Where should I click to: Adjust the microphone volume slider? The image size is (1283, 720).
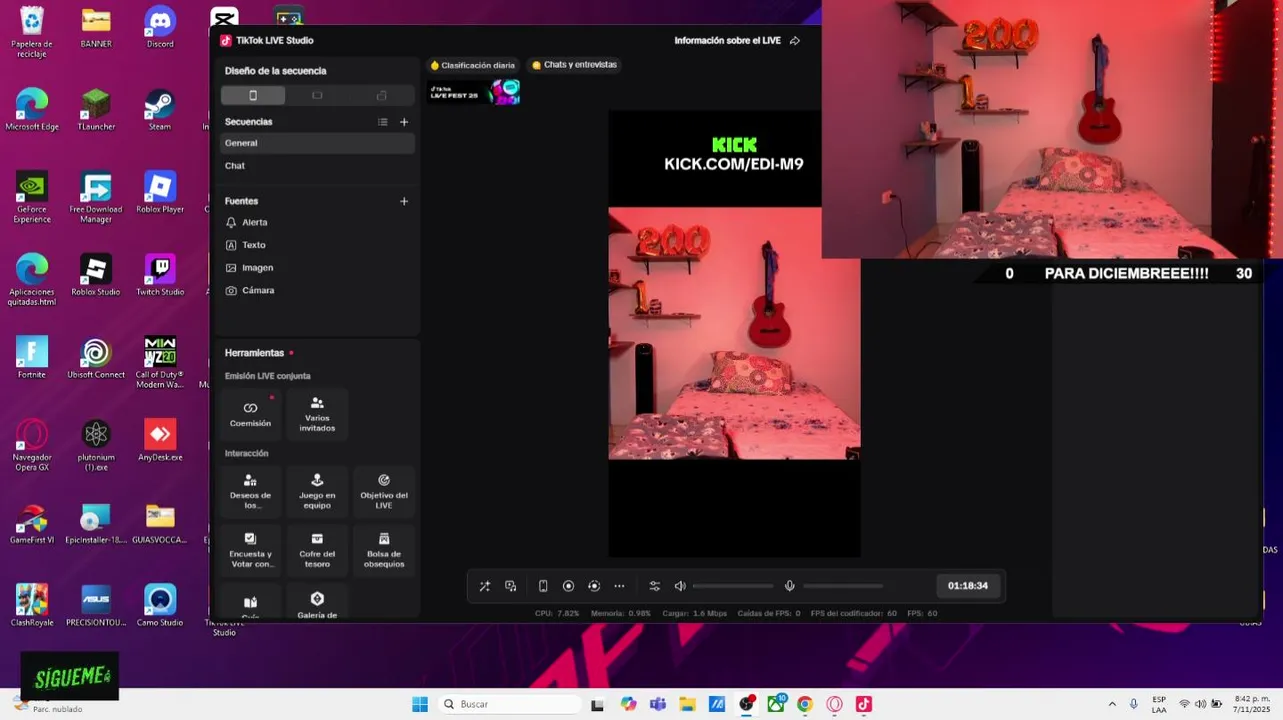pos(843,586)
